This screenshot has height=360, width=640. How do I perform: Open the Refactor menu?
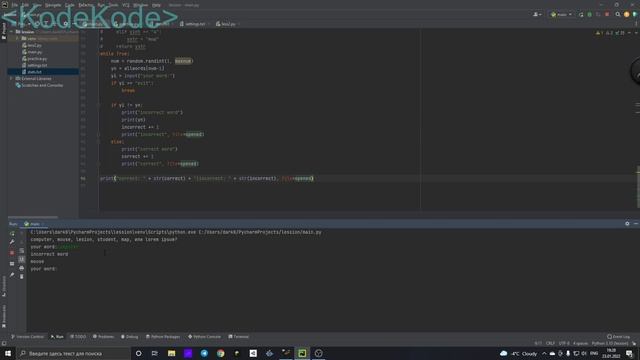(x=86, y=5)
